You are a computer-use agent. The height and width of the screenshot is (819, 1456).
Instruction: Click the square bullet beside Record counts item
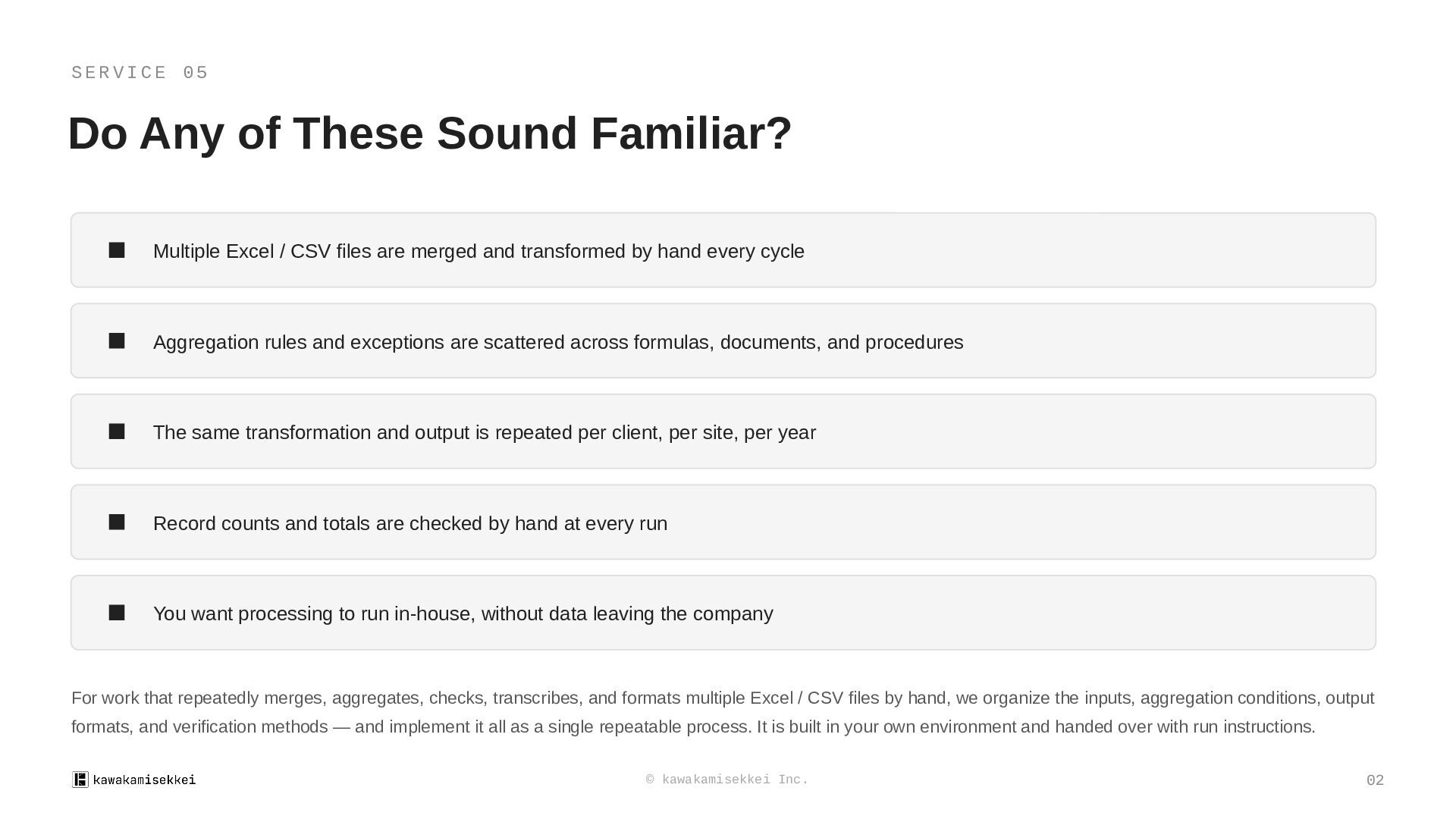pos(117,522)
